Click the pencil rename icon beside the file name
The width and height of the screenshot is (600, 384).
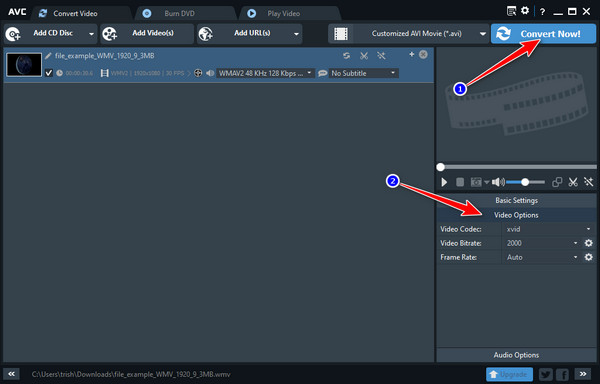pos(48,56)
